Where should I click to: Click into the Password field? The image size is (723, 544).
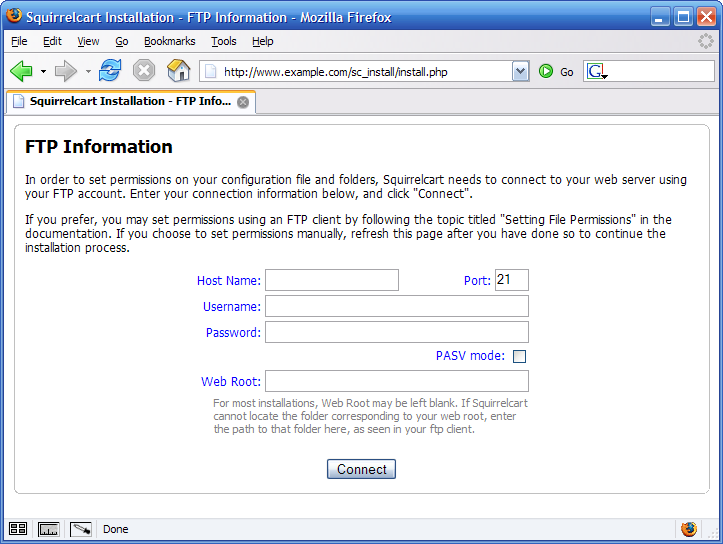[x=396, y=332]
